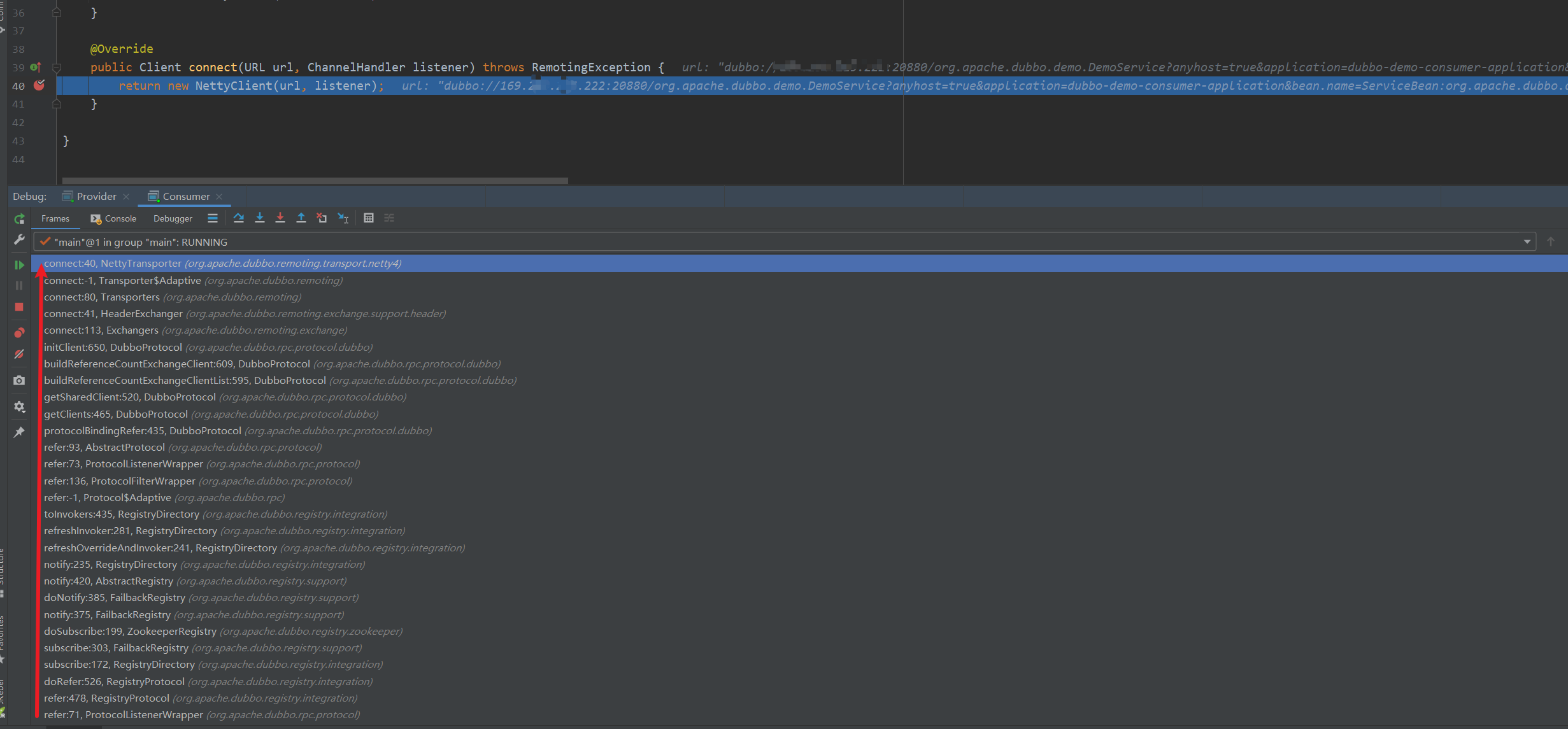The height and width of the screenshot is (729, 1568).
Task: Click the Step Into blue arrow
Action: click(260, 218)
